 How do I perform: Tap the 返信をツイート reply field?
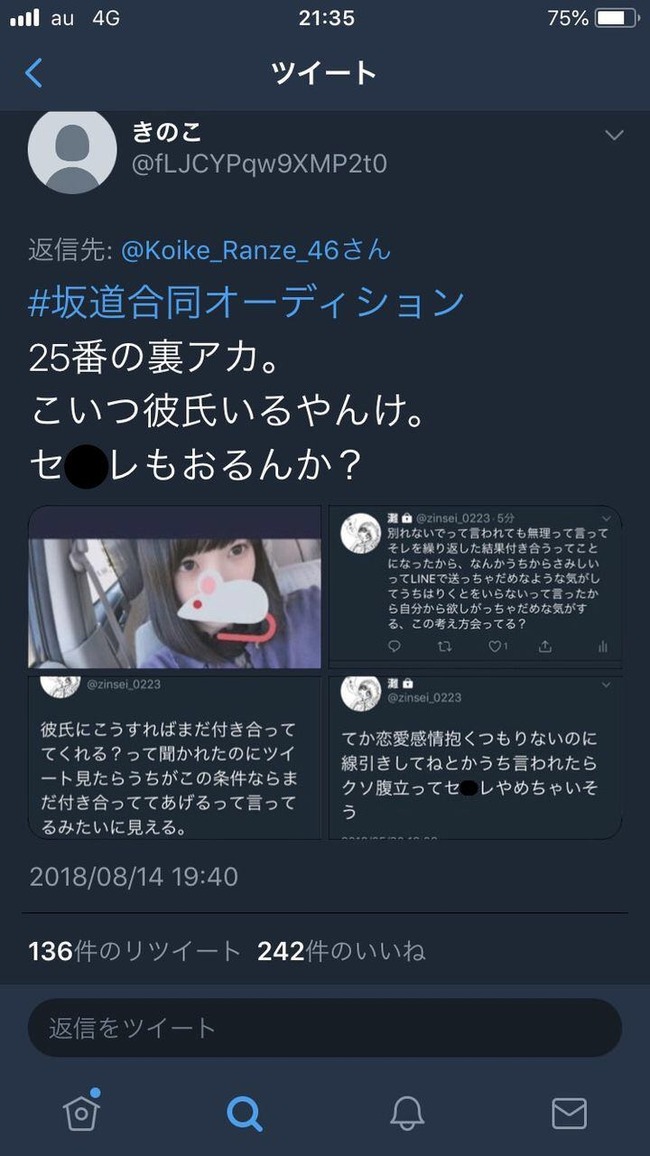click(x=325, y=1028)
